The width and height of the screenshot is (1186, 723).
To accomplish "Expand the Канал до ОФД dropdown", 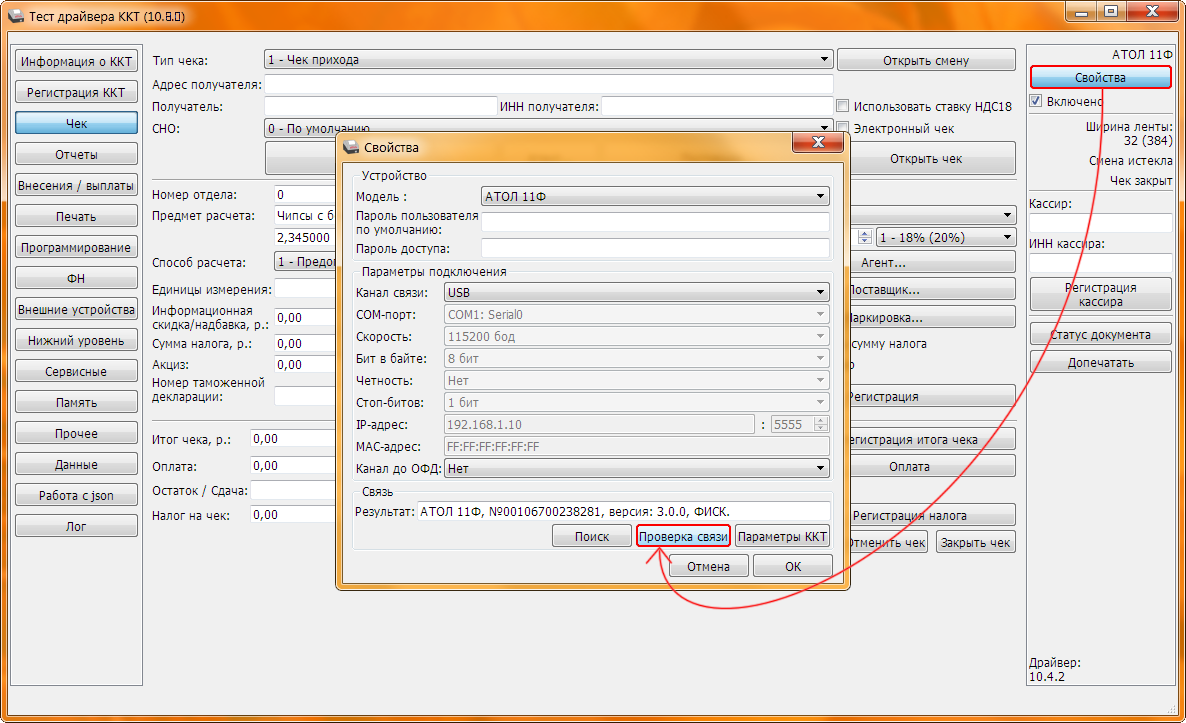I will pos(636,468).
